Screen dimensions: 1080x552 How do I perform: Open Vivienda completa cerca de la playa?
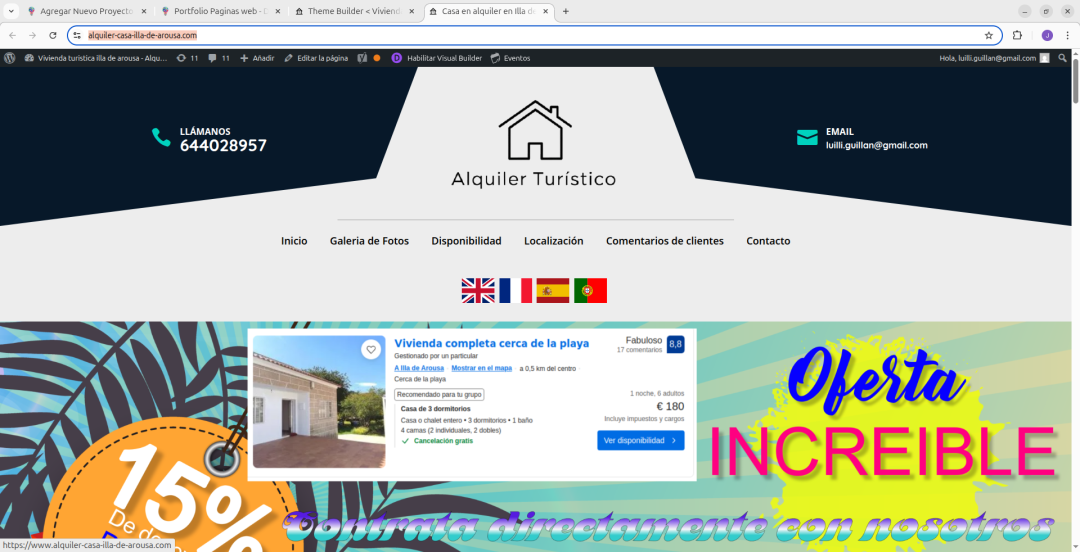(492, 343)
